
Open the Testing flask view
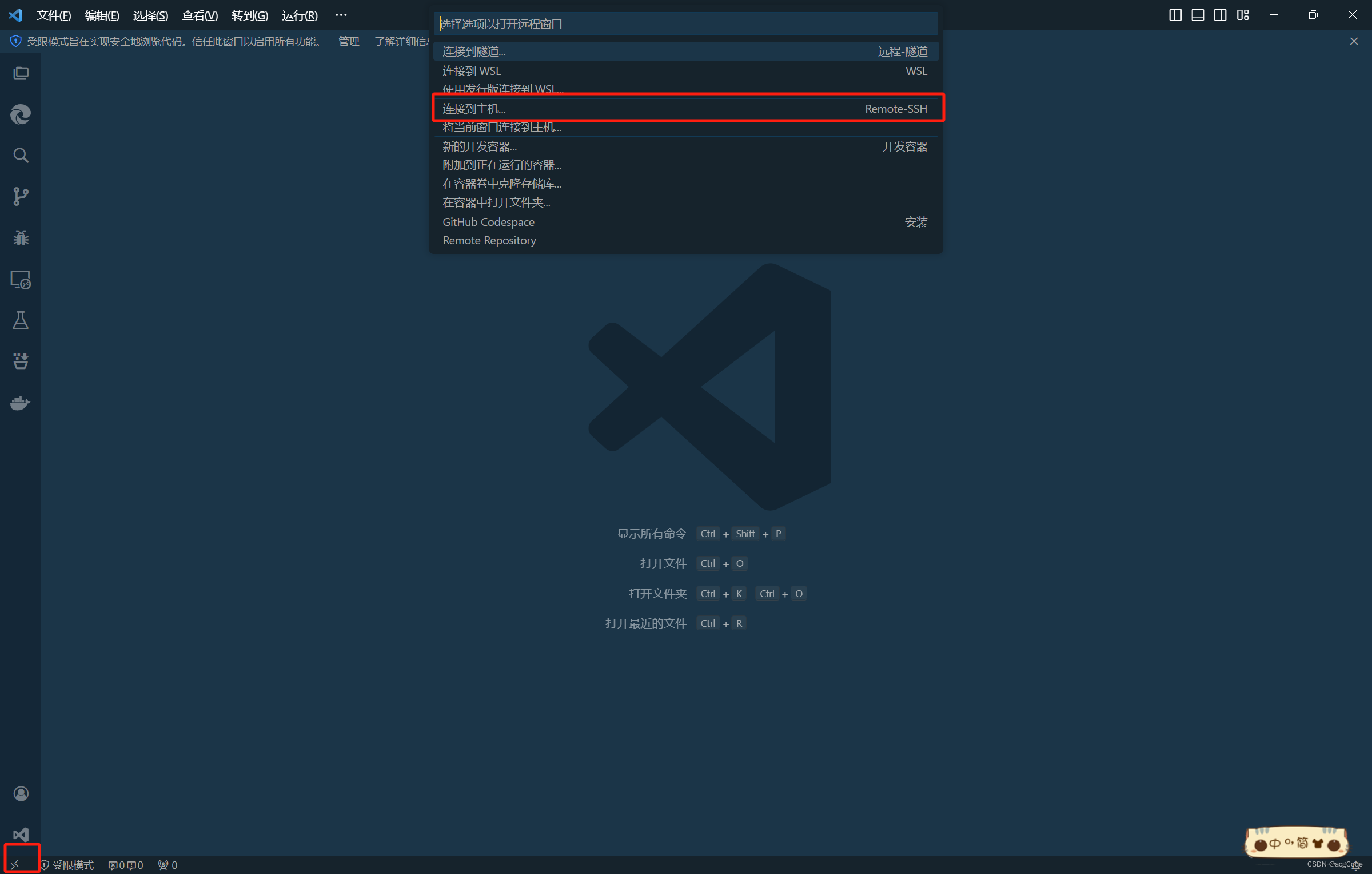(21, 320)
